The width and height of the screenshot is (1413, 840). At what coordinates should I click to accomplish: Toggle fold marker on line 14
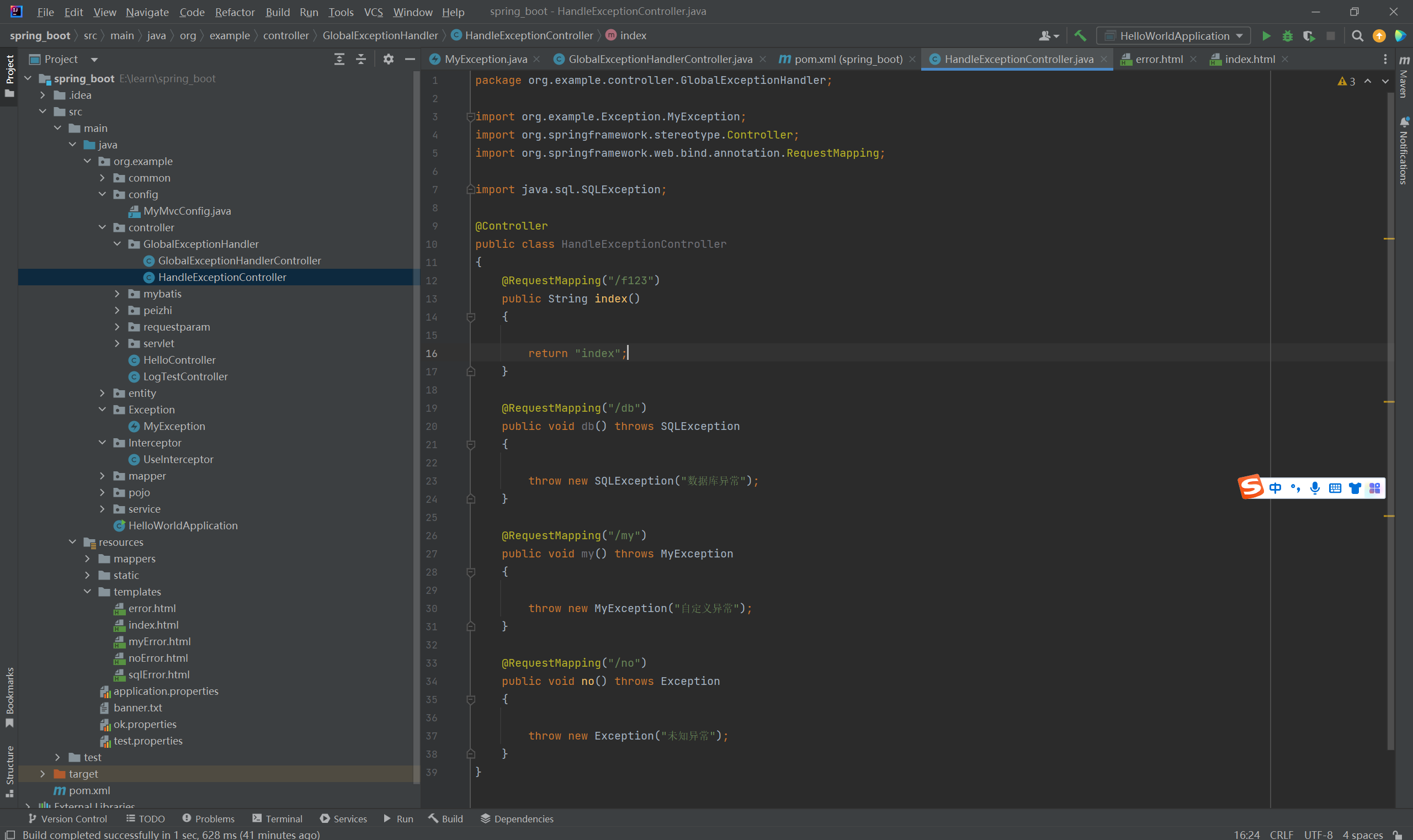470,317
